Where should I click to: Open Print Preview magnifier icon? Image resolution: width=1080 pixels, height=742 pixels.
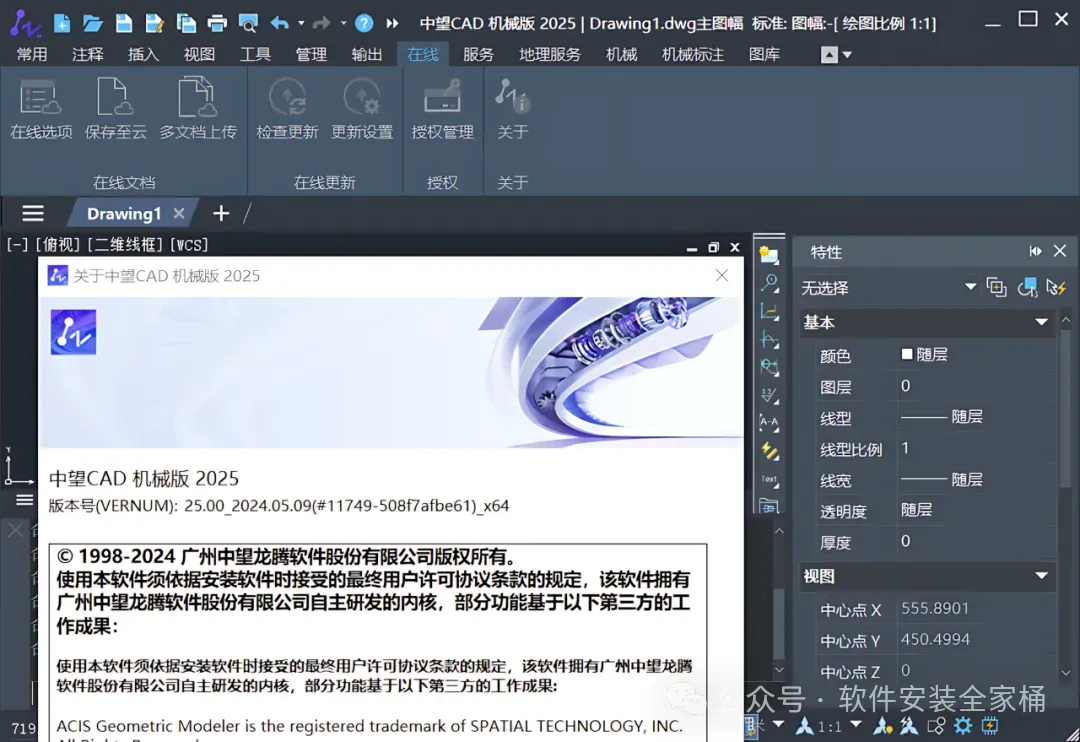click(x=248, y=23)
